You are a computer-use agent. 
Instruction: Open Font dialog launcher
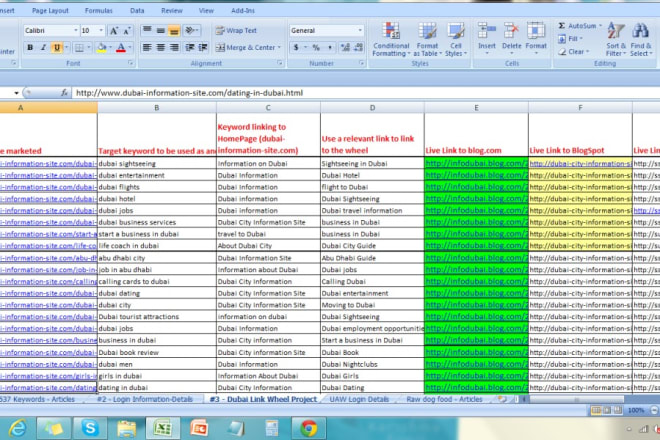coord(131,63)
